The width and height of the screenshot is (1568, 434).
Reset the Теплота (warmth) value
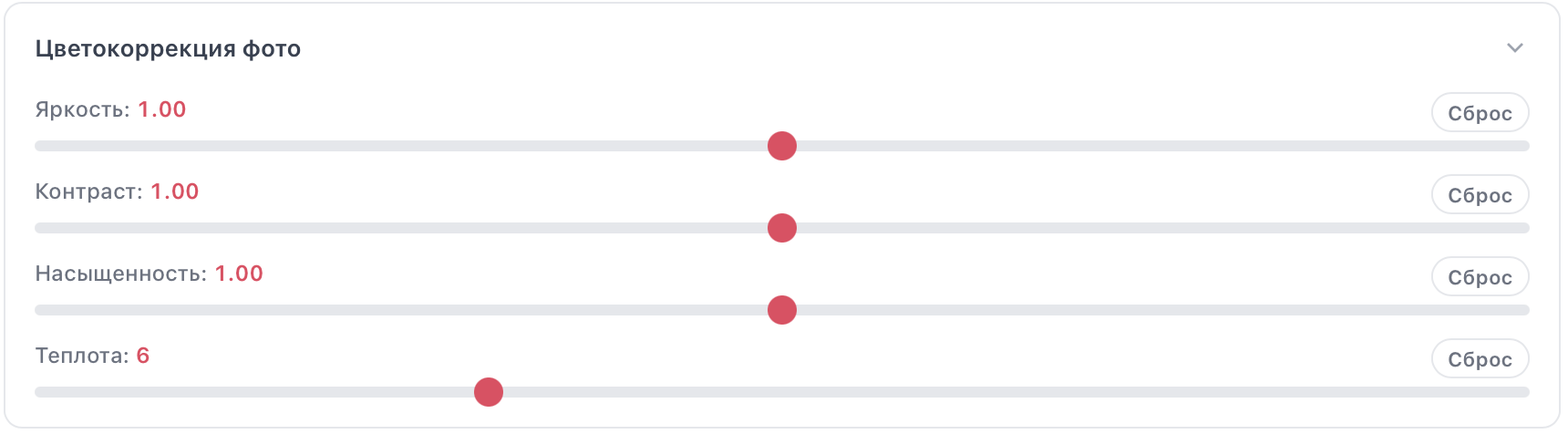tap(1480, 359)
